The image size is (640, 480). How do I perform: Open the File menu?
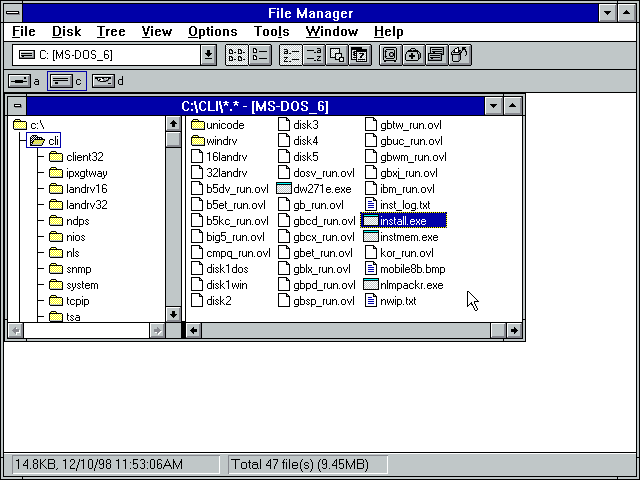tap(24, 31)
